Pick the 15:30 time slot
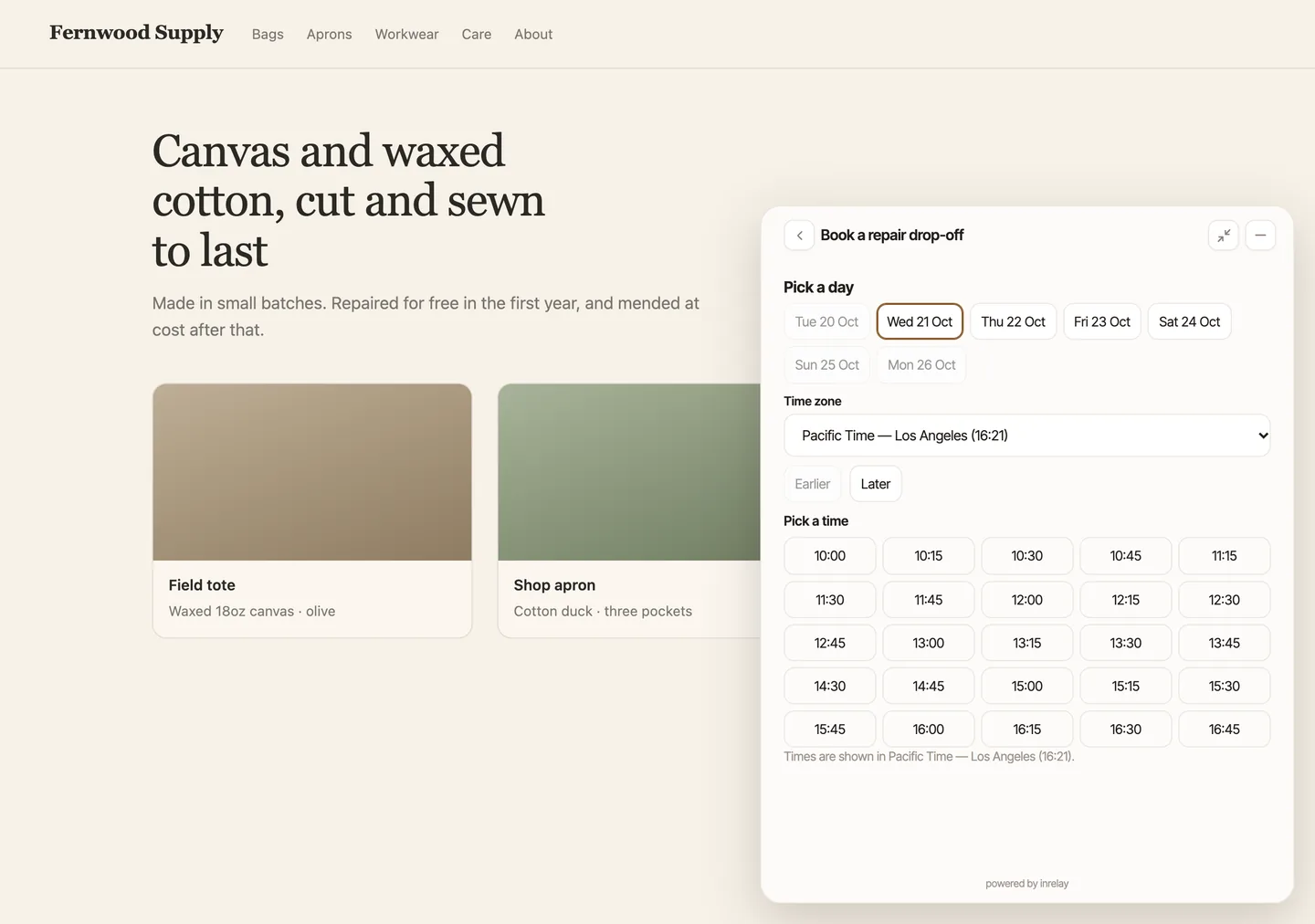Viewport: 1315px width, 924px height. (1225, 686)
